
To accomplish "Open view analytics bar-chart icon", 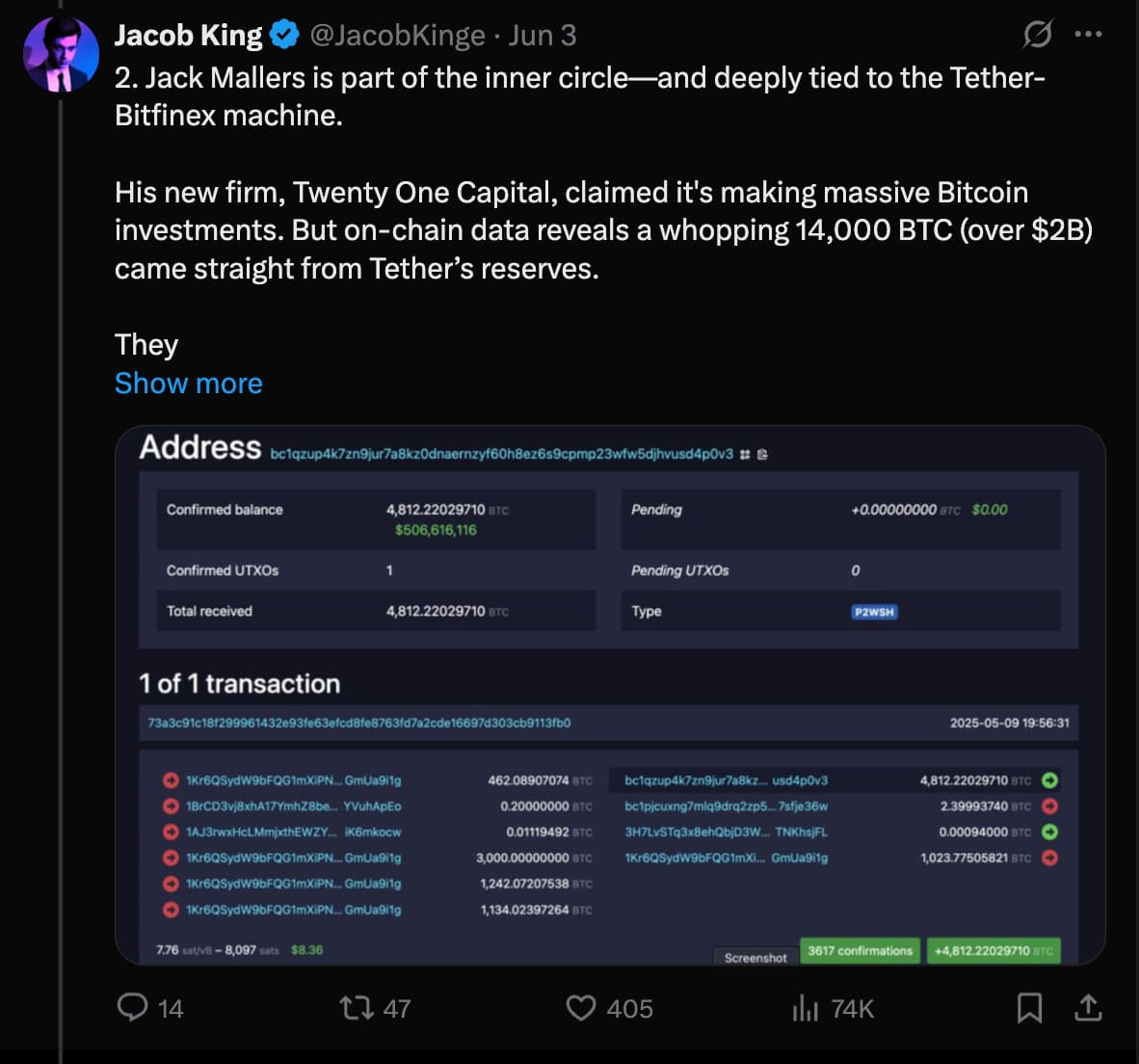I will tap(805, 1008).
